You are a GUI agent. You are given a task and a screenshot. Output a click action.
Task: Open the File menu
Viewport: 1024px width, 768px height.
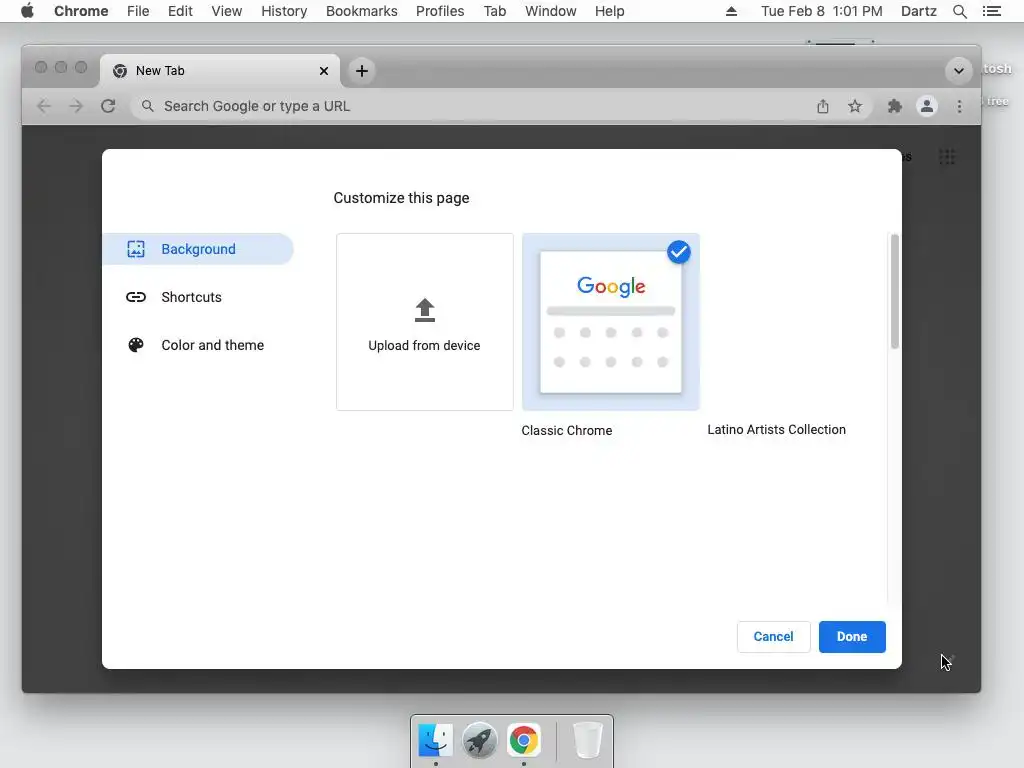138,11
